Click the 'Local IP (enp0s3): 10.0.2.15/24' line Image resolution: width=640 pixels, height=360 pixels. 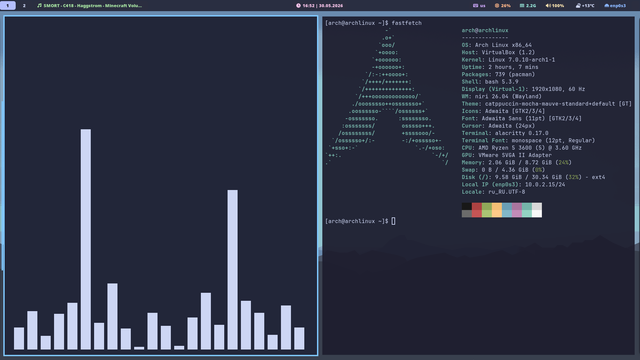(x=513, y=184)
